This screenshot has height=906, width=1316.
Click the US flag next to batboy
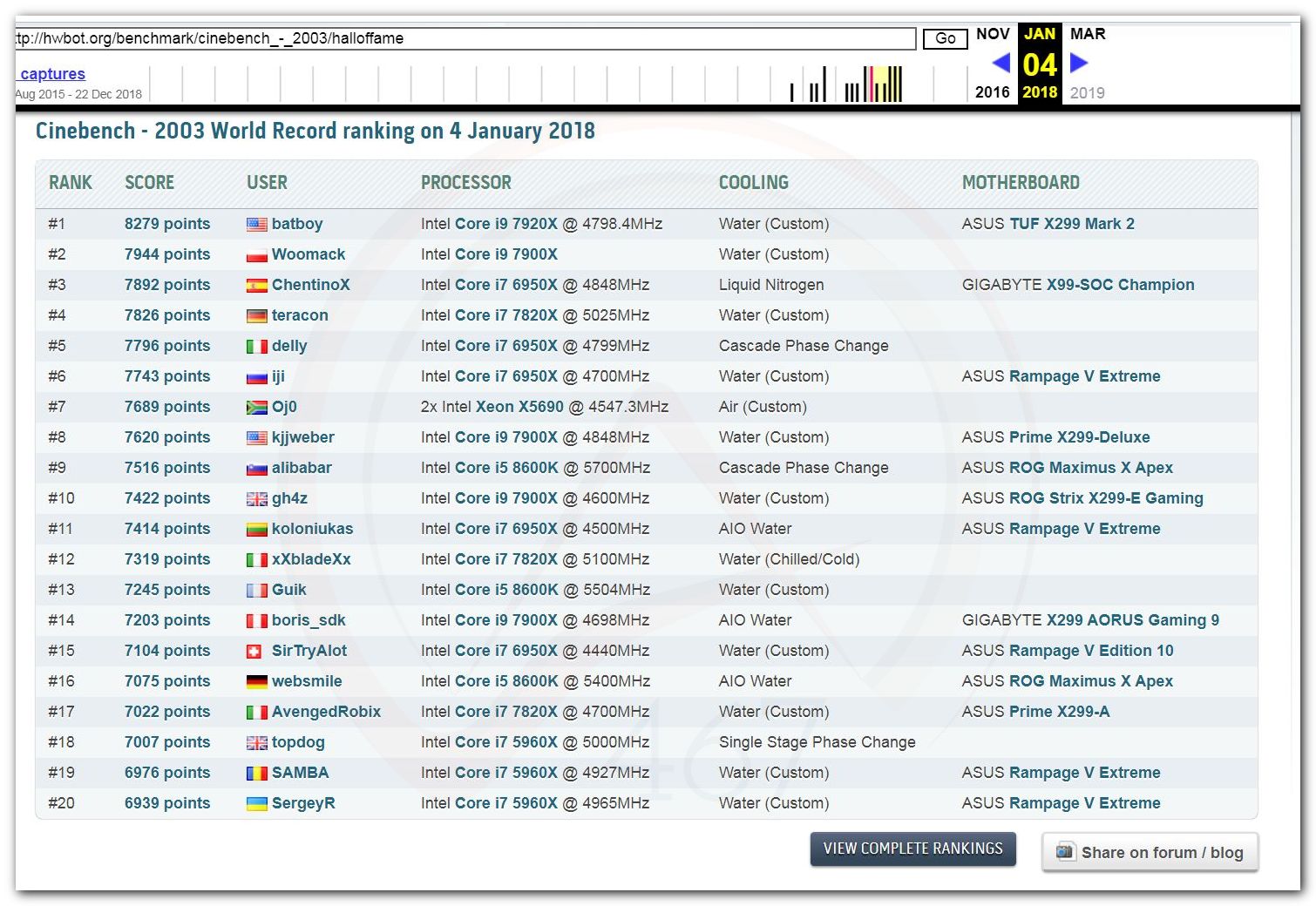point(256,225)
